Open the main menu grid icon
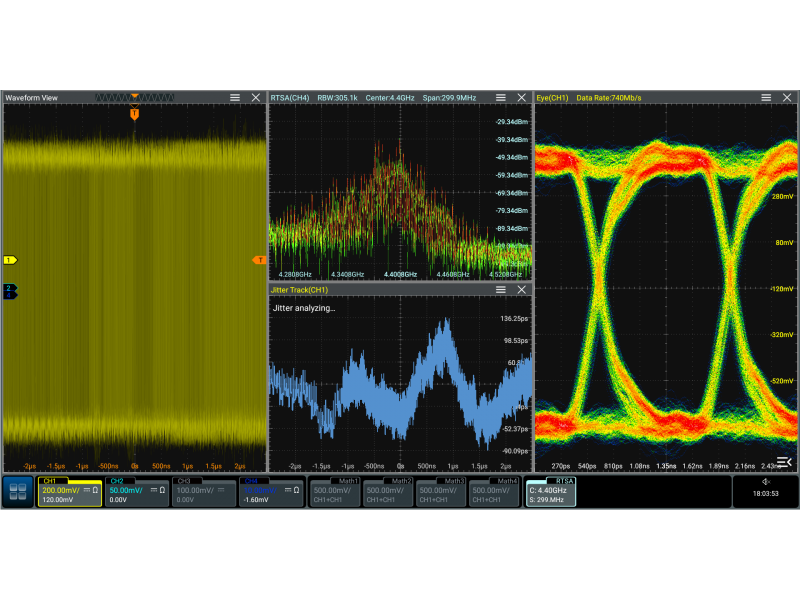This screenshot has height=600, width=800. point(17,491)
